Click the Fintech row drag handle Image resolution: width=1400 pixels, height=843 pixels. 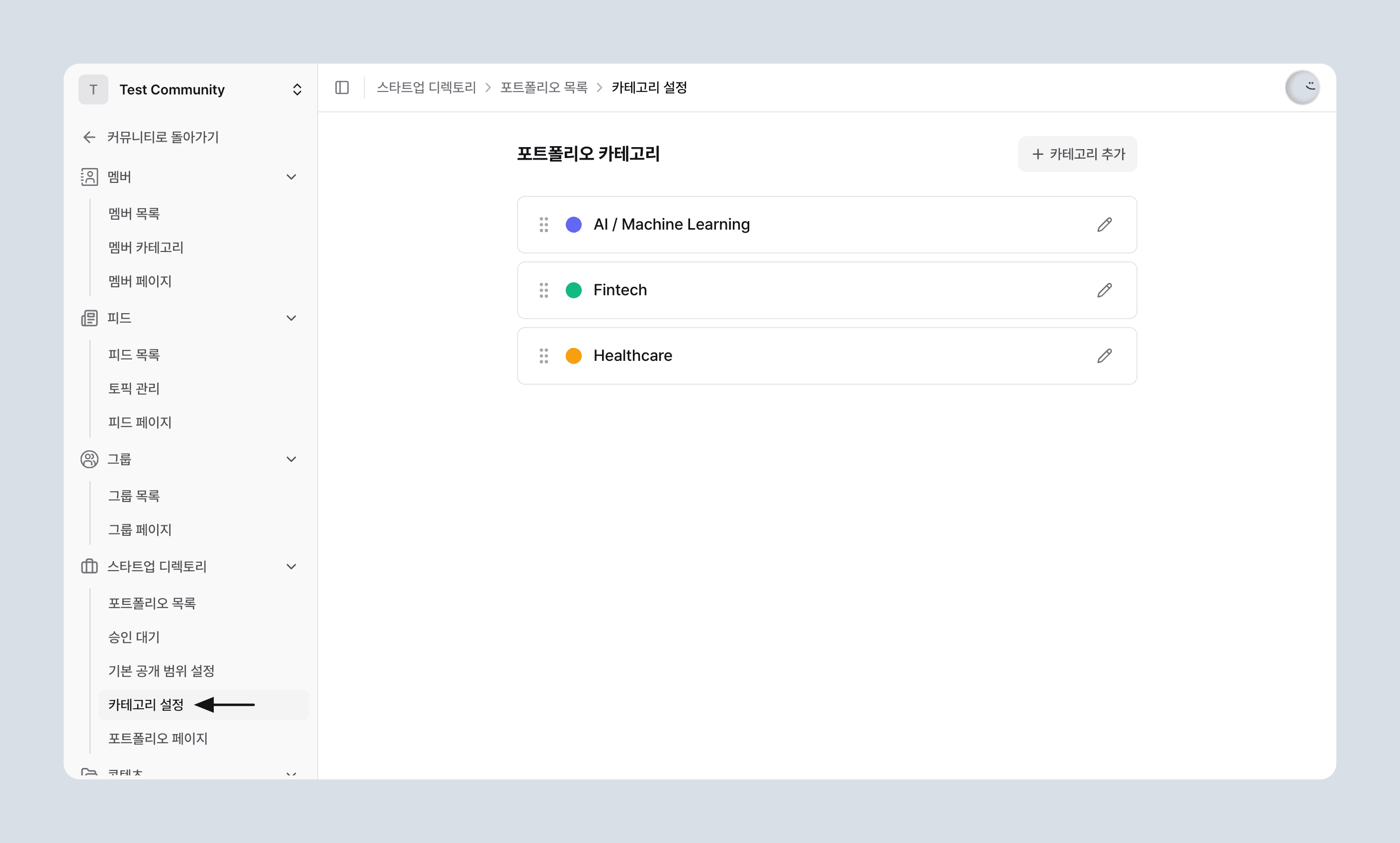[x=544, y=290]
